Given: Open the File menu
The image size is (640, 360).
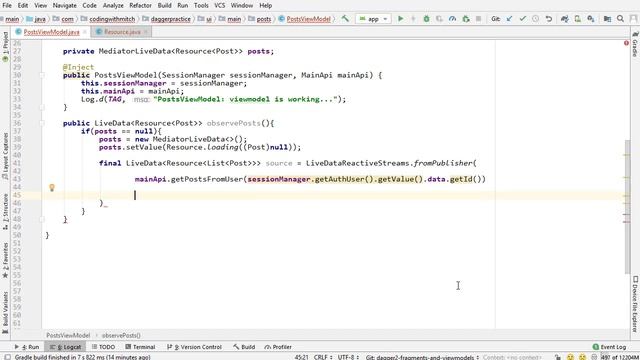Looking at the screenshot, I should click(7, 6).
